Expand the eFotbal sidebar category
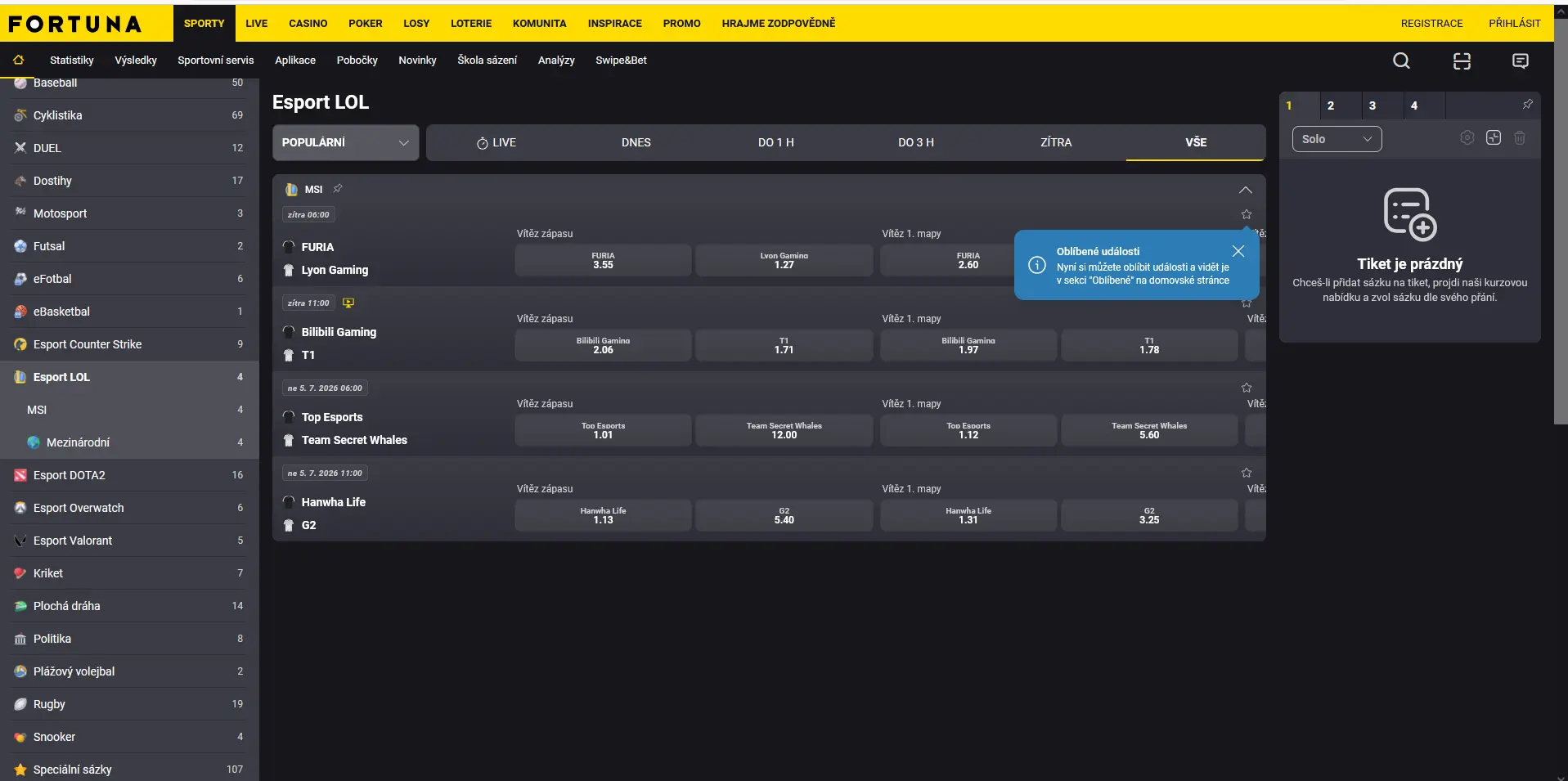Viewport: 1568px width, 781px height. [129, 279]
